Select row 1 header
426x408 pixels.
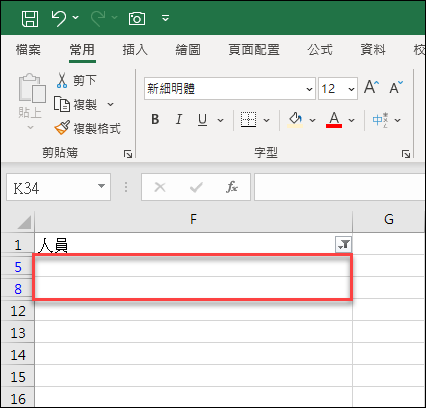tap(18, 245)
